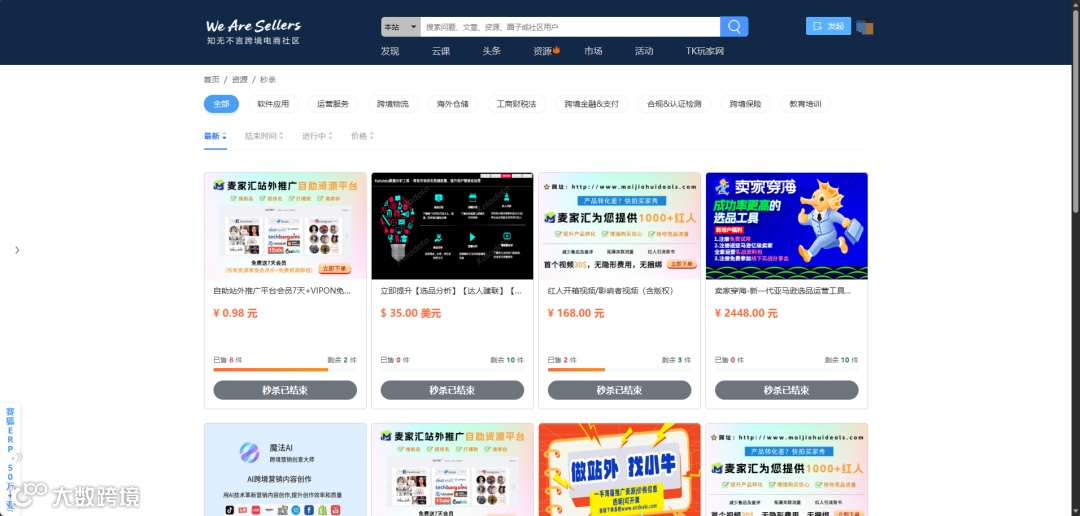Click 秒杀已结束 under $35.00 item
The height and width of the screenshot is (516, 1080).
click(453, 390)
